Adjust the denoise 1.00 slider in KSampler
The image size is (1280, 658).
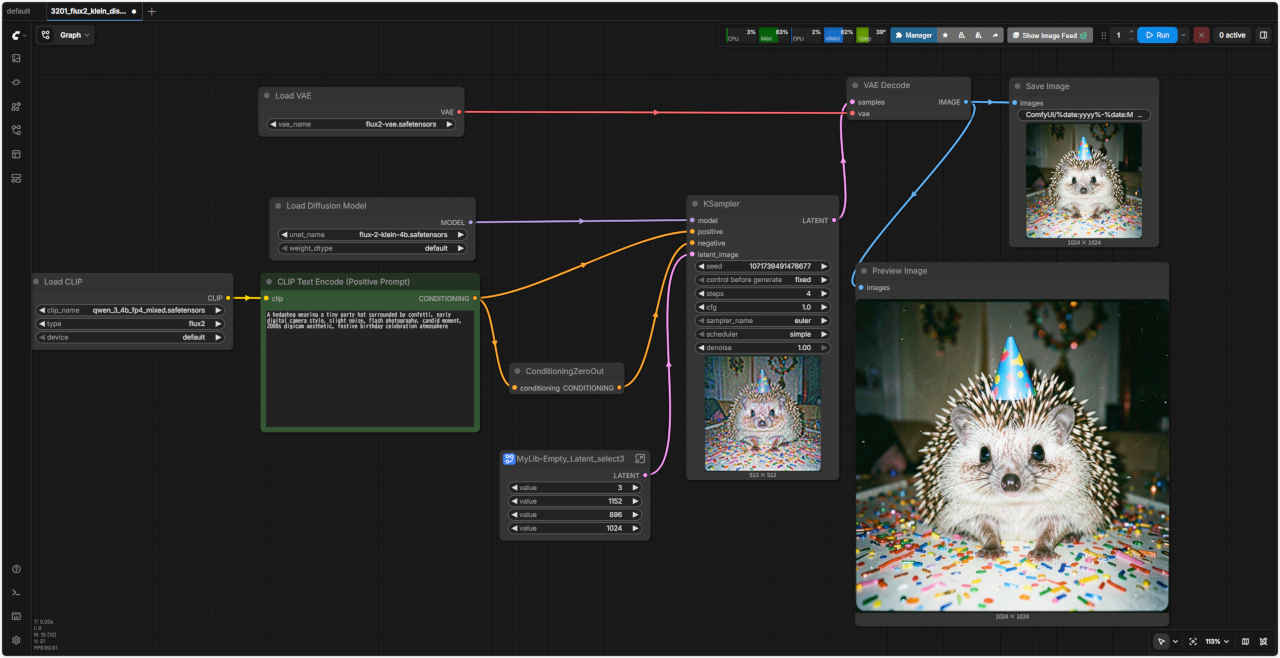pyautogui.click(x=763, y=348)
